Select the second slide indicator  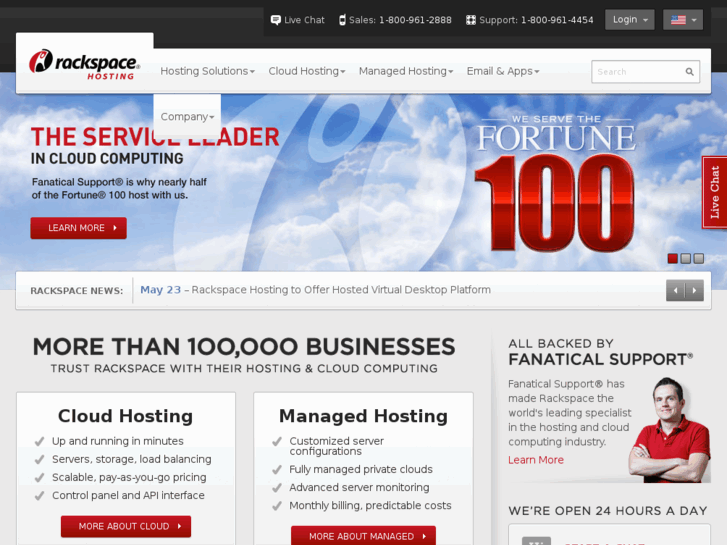[x=686, y=258]
